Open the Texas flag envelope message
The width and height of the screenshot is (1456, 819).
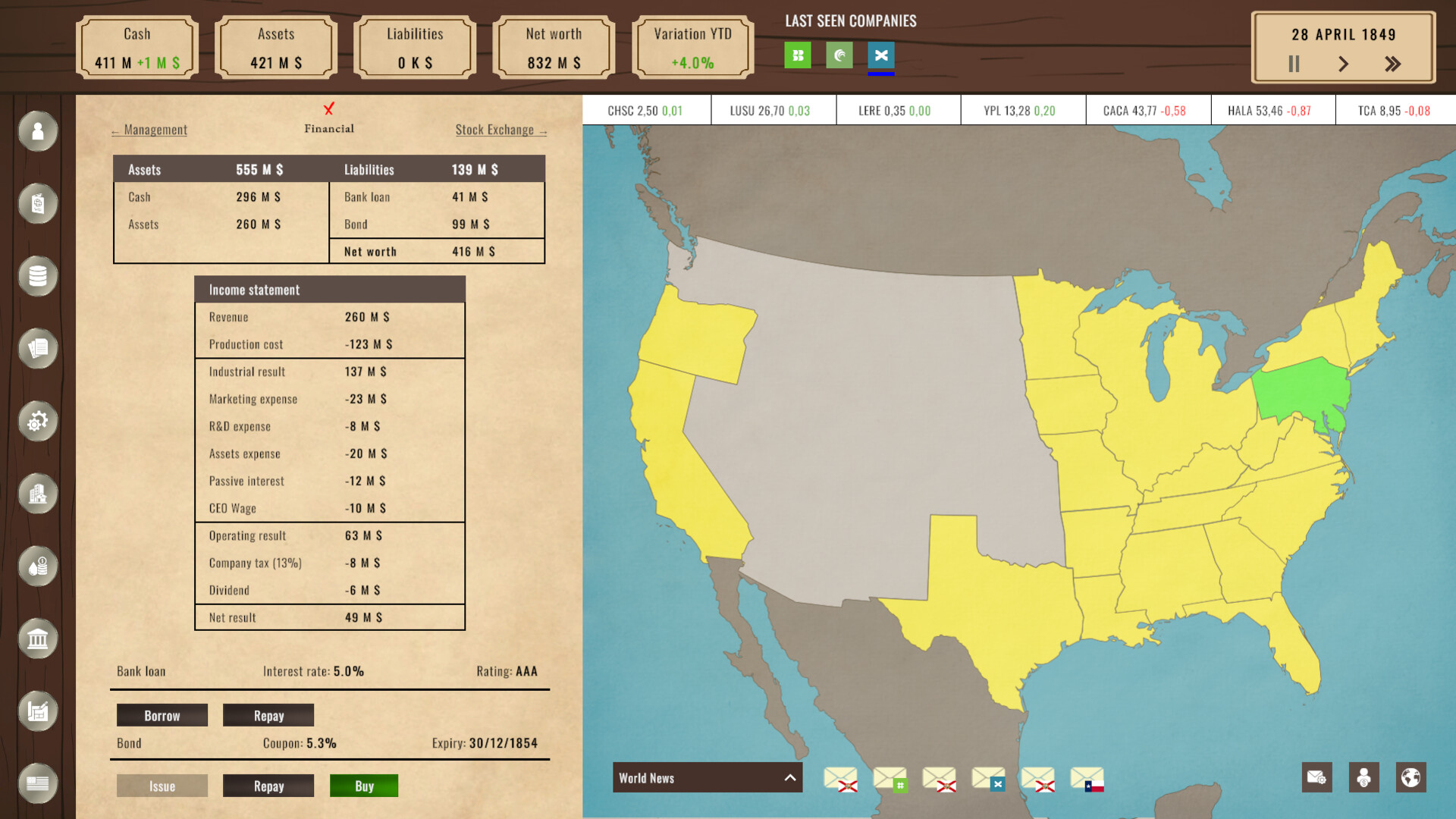[x=1086, y=777]
